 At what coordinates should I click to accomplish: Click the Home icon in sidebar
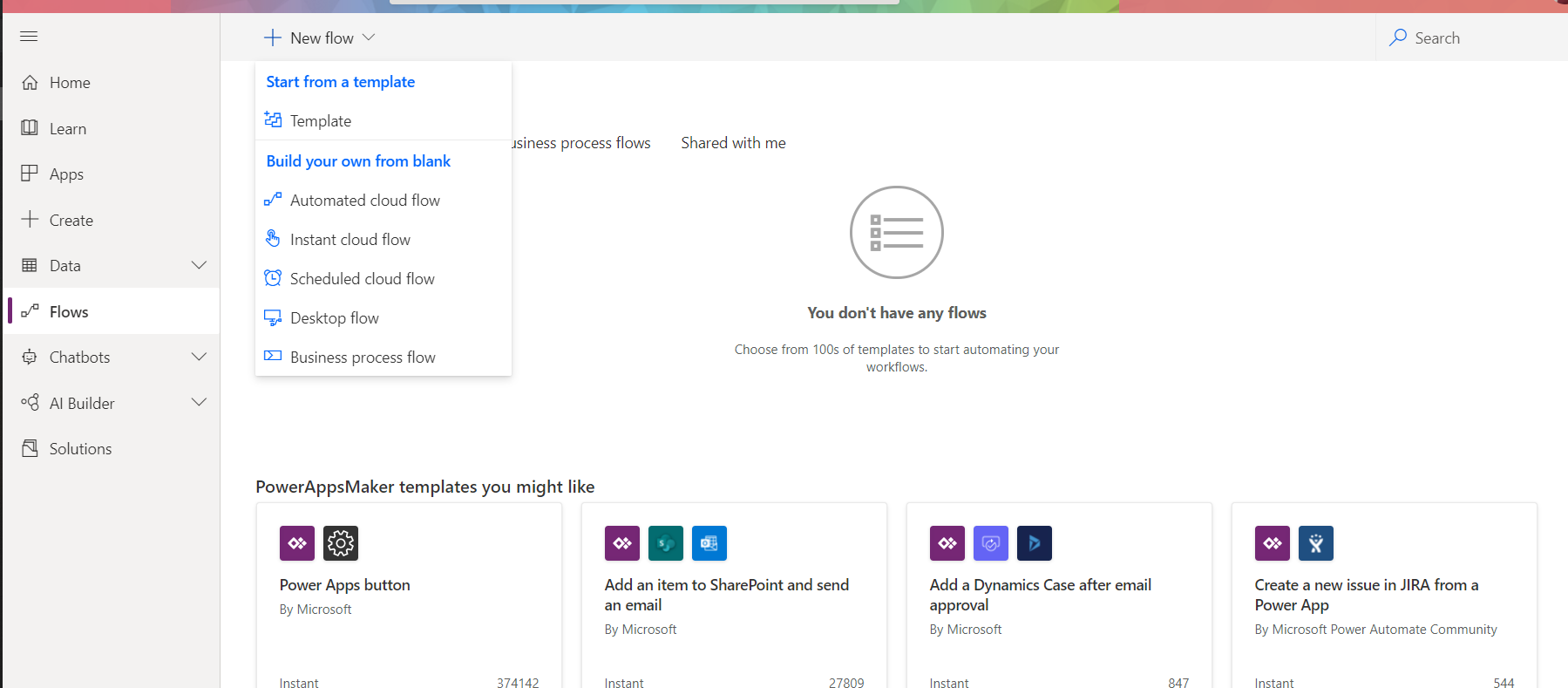[30, 83]
